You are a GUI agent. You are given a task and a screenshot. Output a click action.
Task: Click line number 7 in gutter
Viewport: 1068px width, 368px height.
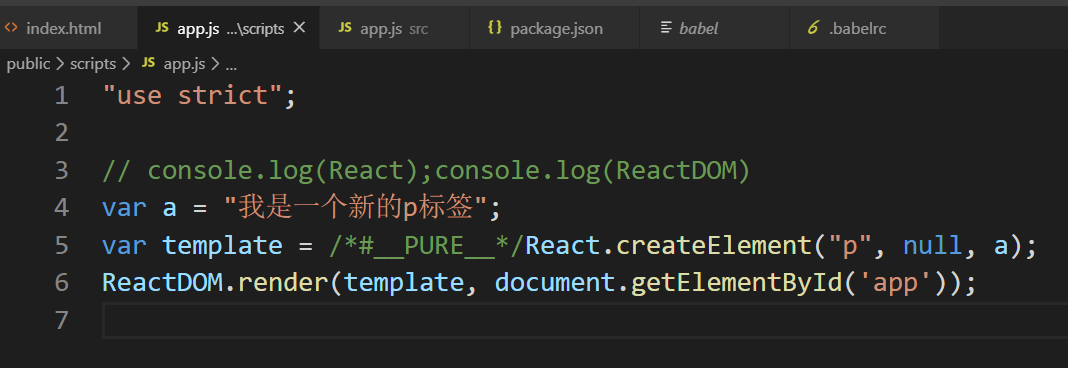tap(62, 320)
